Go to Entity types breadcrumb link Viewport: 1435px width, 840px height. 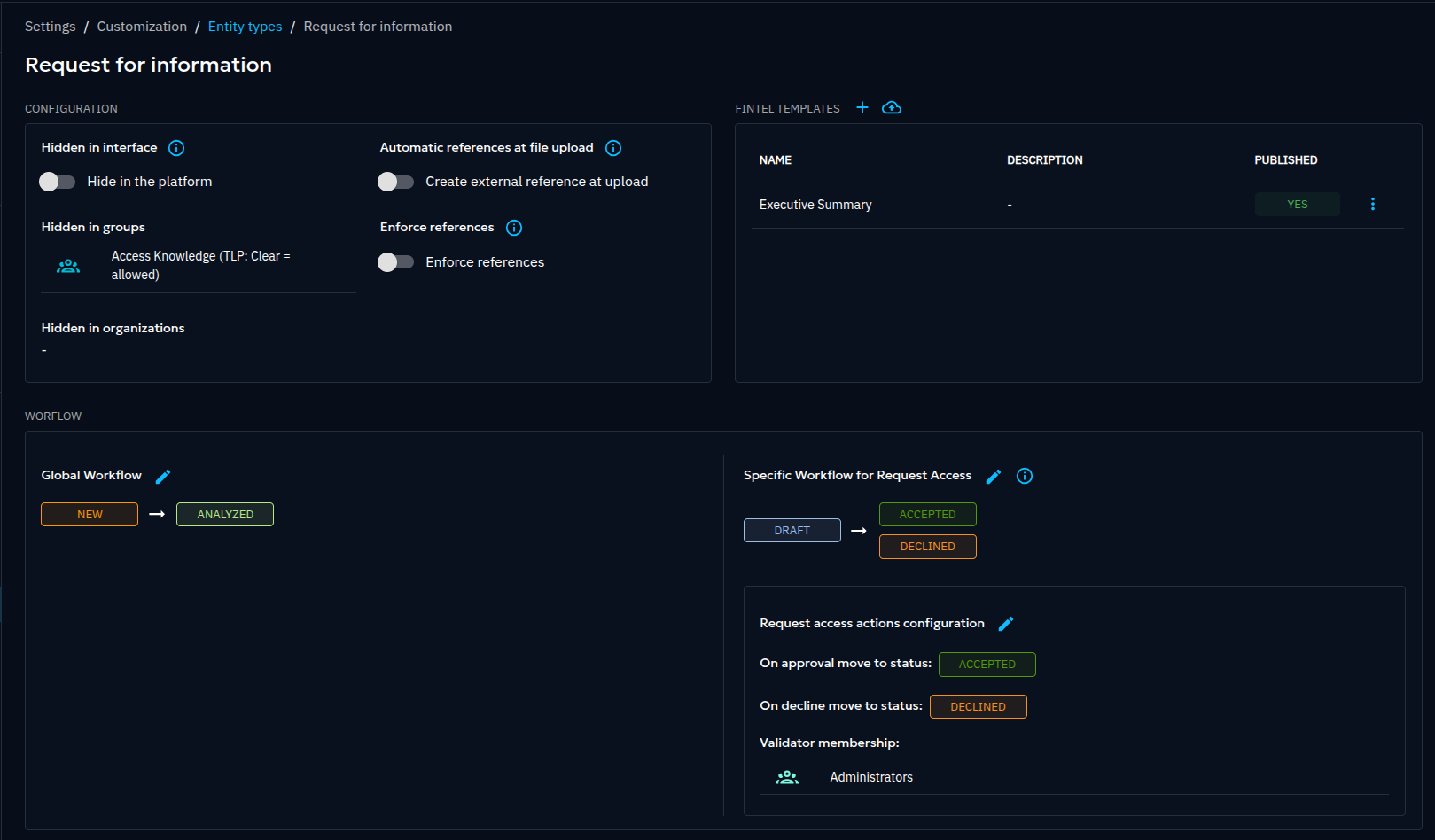245,27
